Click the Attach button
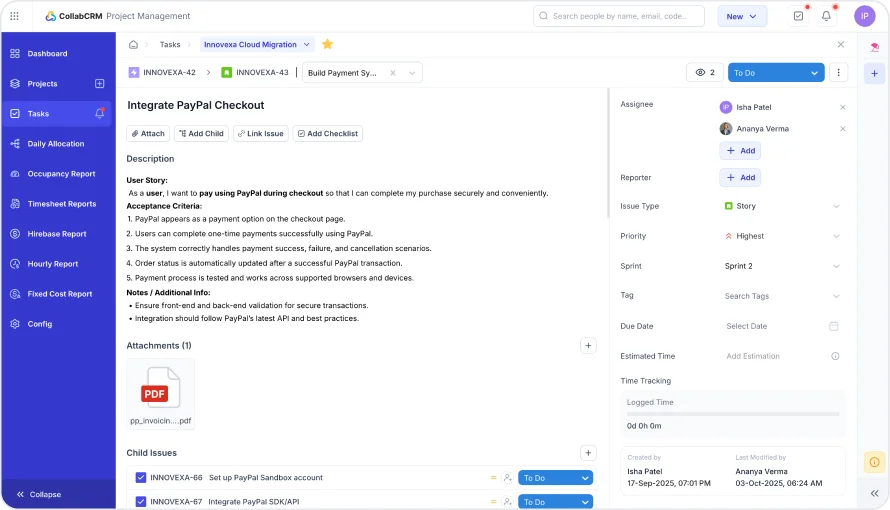The image size is (890, 510). point(148,133)
